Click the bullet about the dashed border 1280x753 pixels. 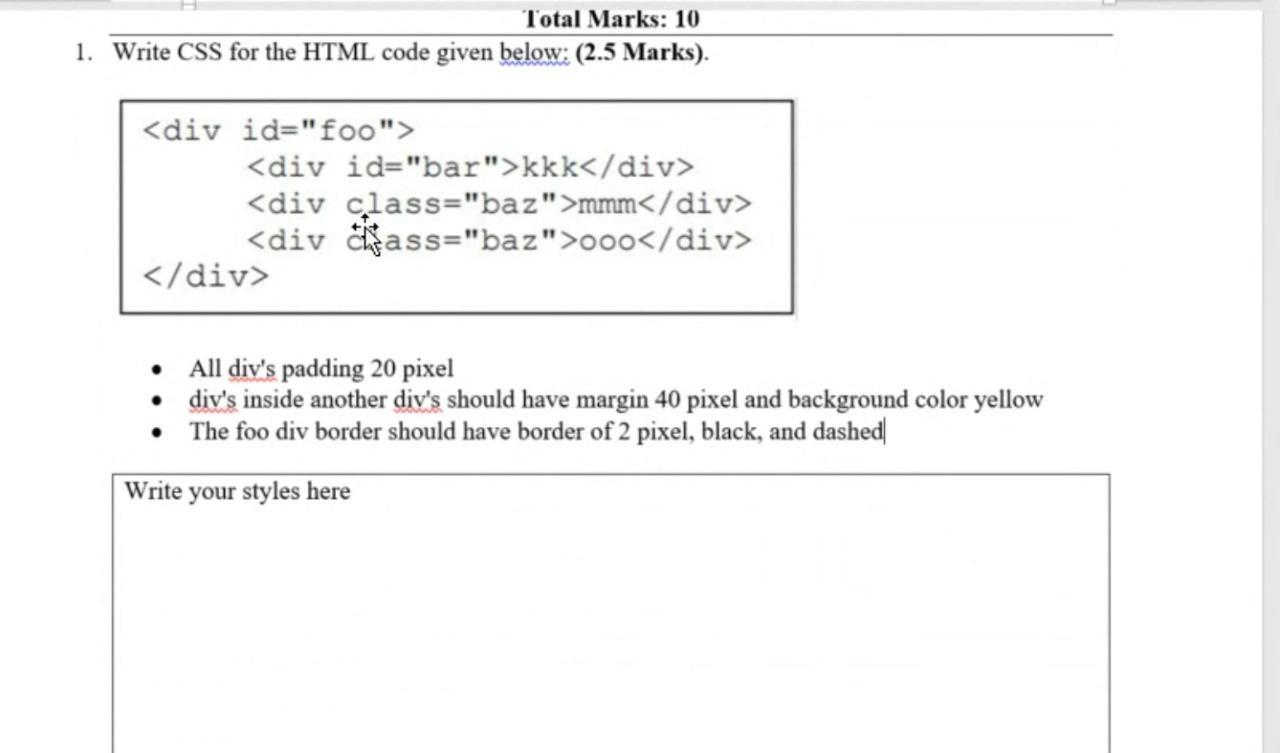click(535, 431)
